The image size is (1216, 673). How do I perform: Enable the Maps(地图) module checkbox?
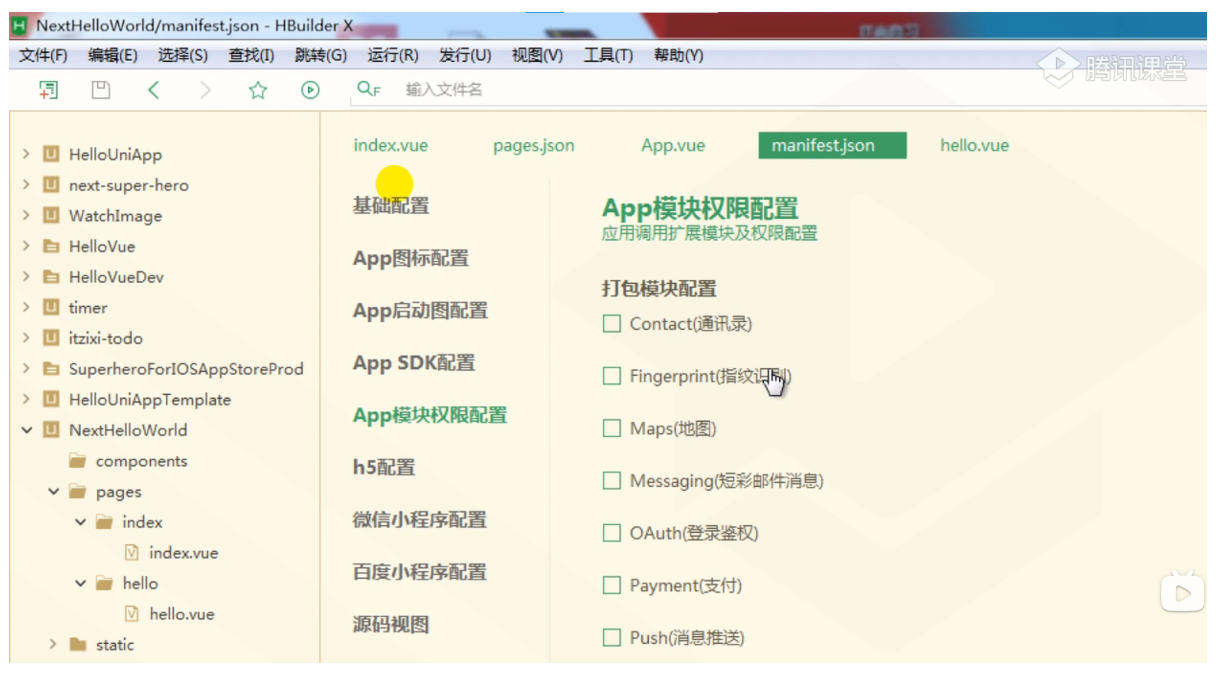(612, 429)
